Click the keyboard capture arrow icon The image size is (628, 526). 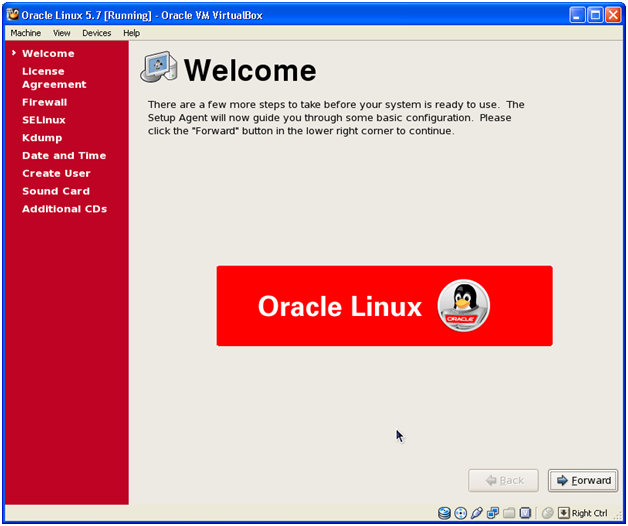564,513
